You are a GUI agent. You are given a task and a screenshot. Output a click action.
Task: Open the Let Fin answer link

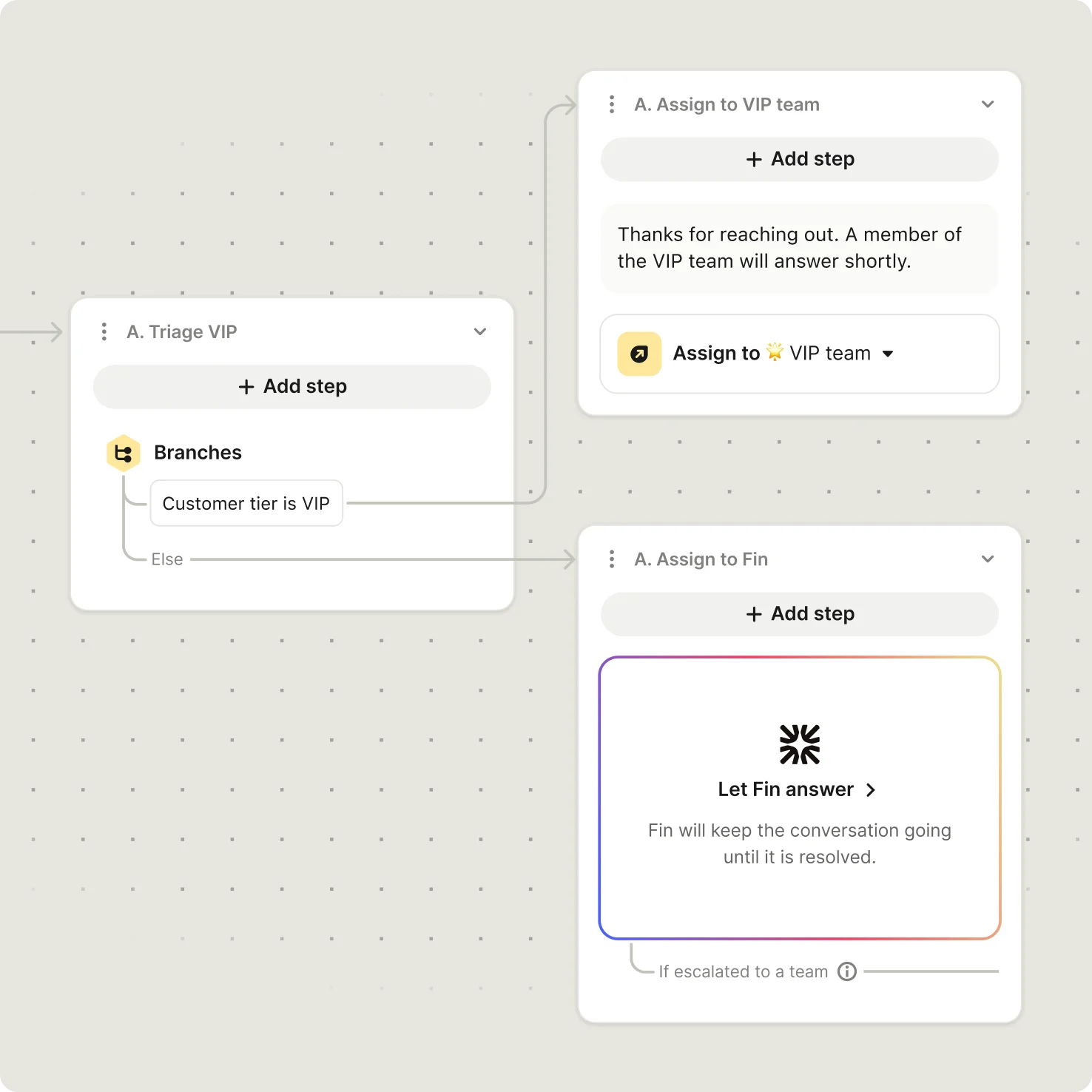click(797, 789)
